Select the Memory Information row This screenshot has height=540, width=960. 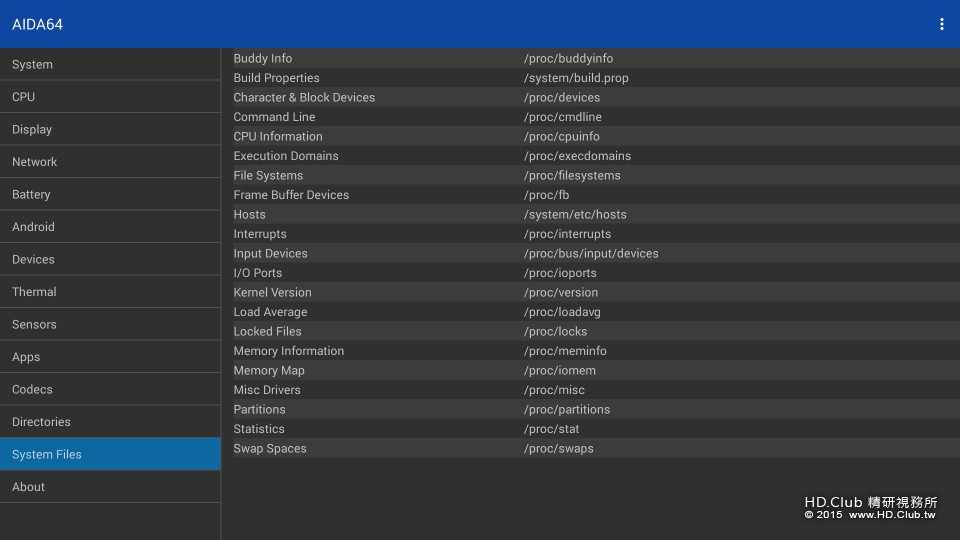click(596, 351)
